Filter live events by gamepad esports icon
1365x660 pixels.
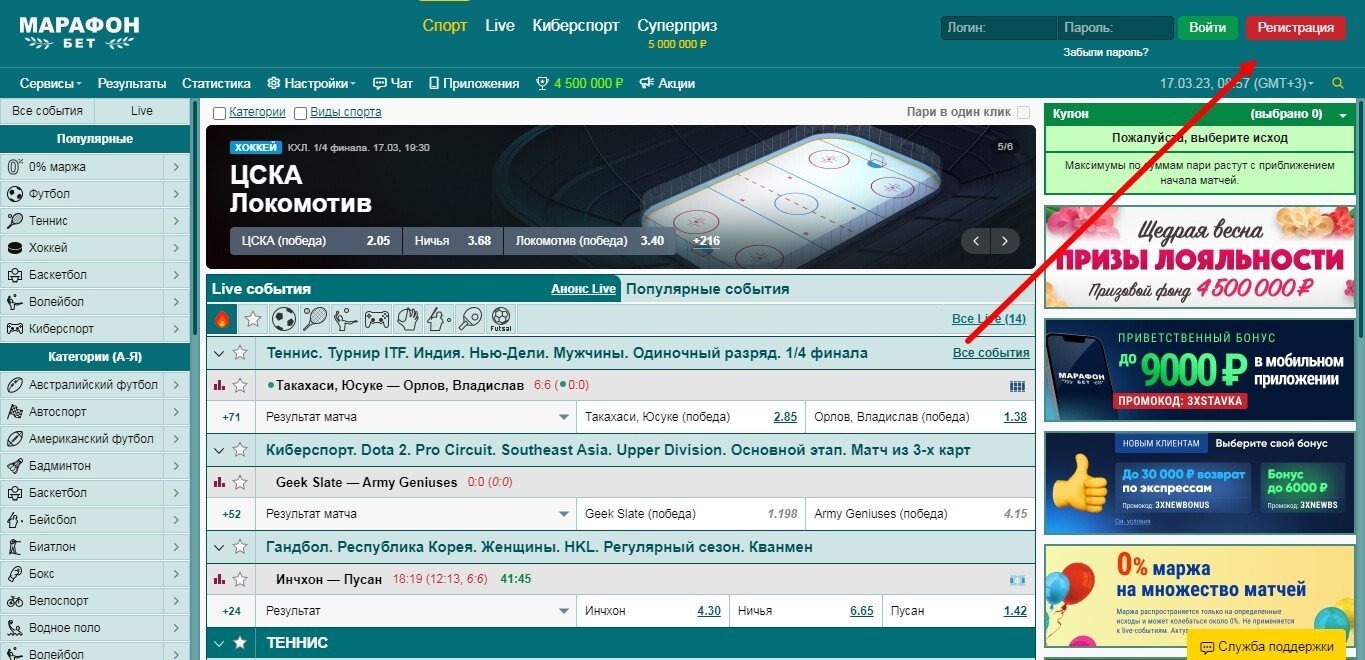(x=376, y=319)
